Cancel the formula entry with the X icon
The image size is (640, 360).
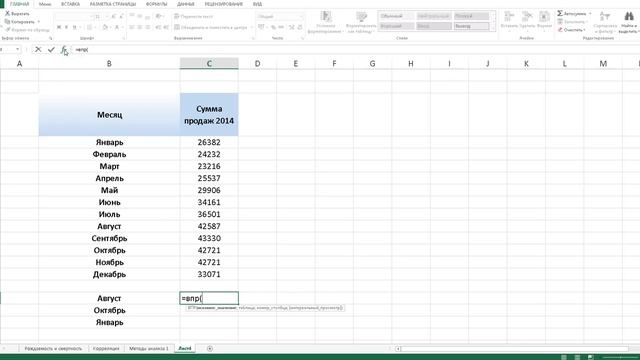pos(38,49)
